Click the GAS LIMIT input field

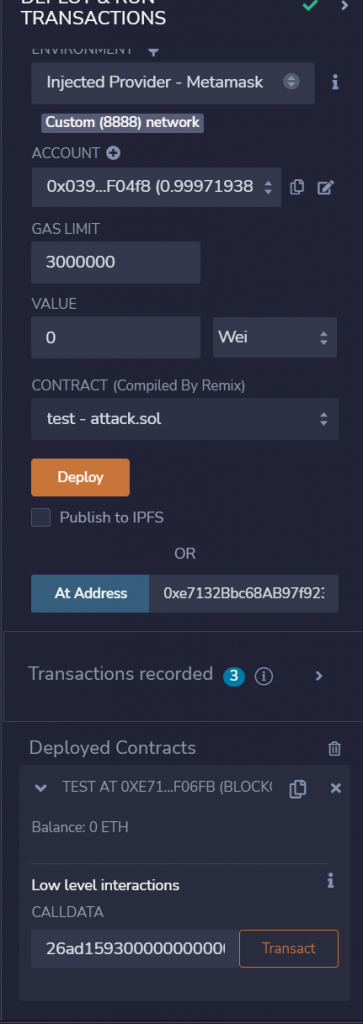point(116,263)
